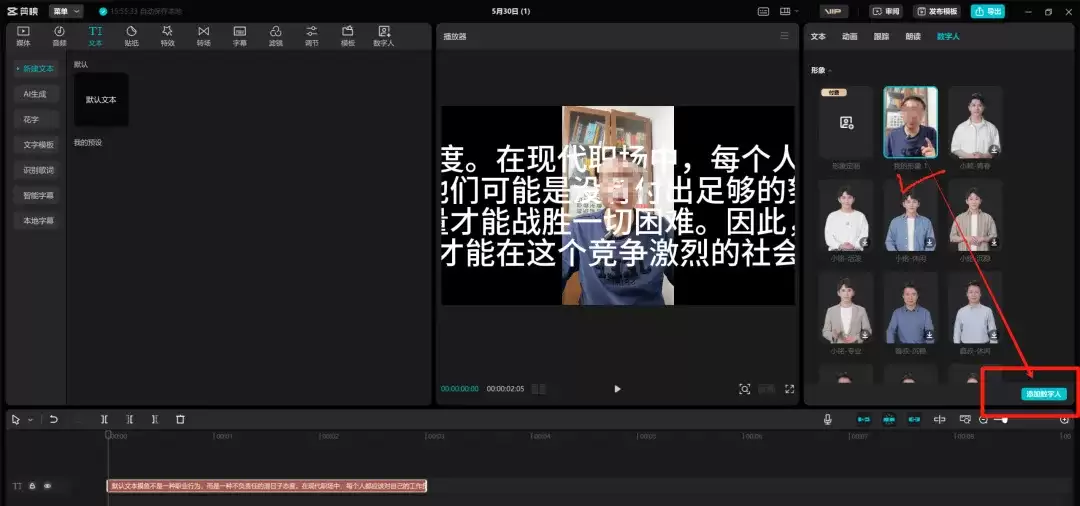This screenshot has height=506, width=1080.
Task: Select the 默认文本 preset thumbnail
Action: pyautogui.click(x=101, y=100)
